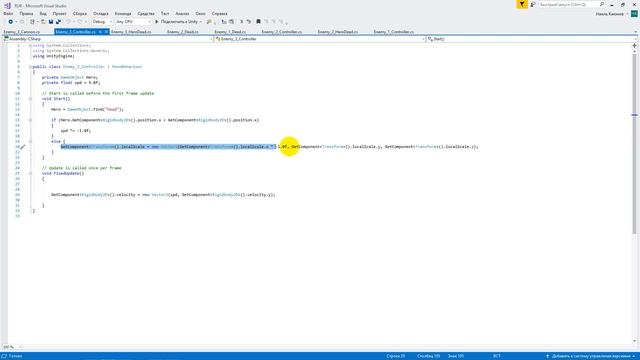Screen dimensions: 640x360
Task: Open the Вид menu
Action: tap(43, 13)
